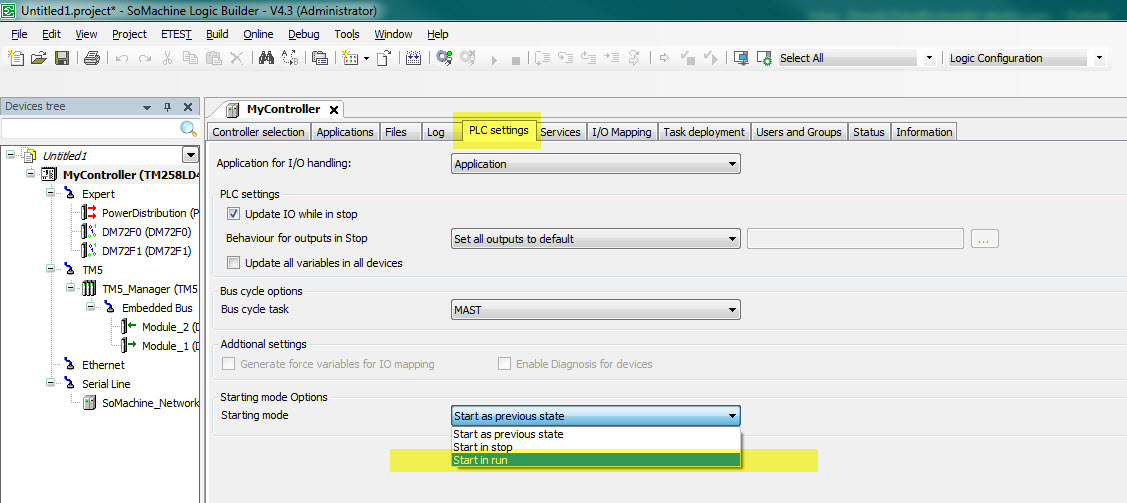
Task: Open the Devices tree panel options arrow
Action: click(147, 107)
